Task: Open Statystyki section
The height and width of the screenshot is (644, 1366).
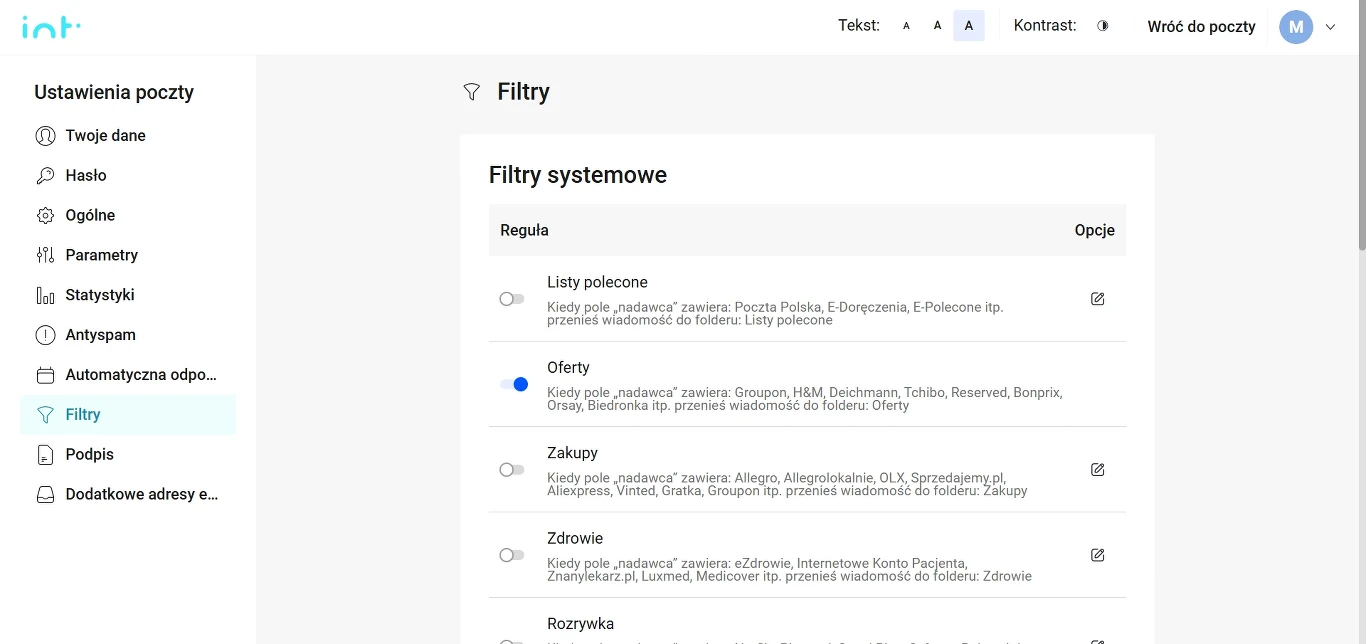Action: click(x=128, y=295)
